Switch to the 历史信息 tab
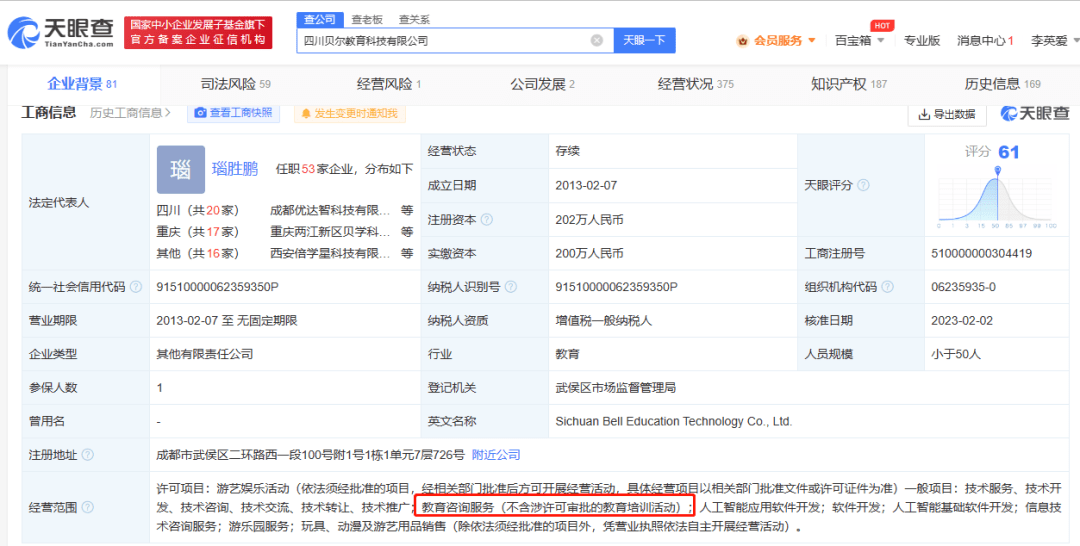The width and height of the screenshot is (1080, 546). click(x=1003, y=85)
